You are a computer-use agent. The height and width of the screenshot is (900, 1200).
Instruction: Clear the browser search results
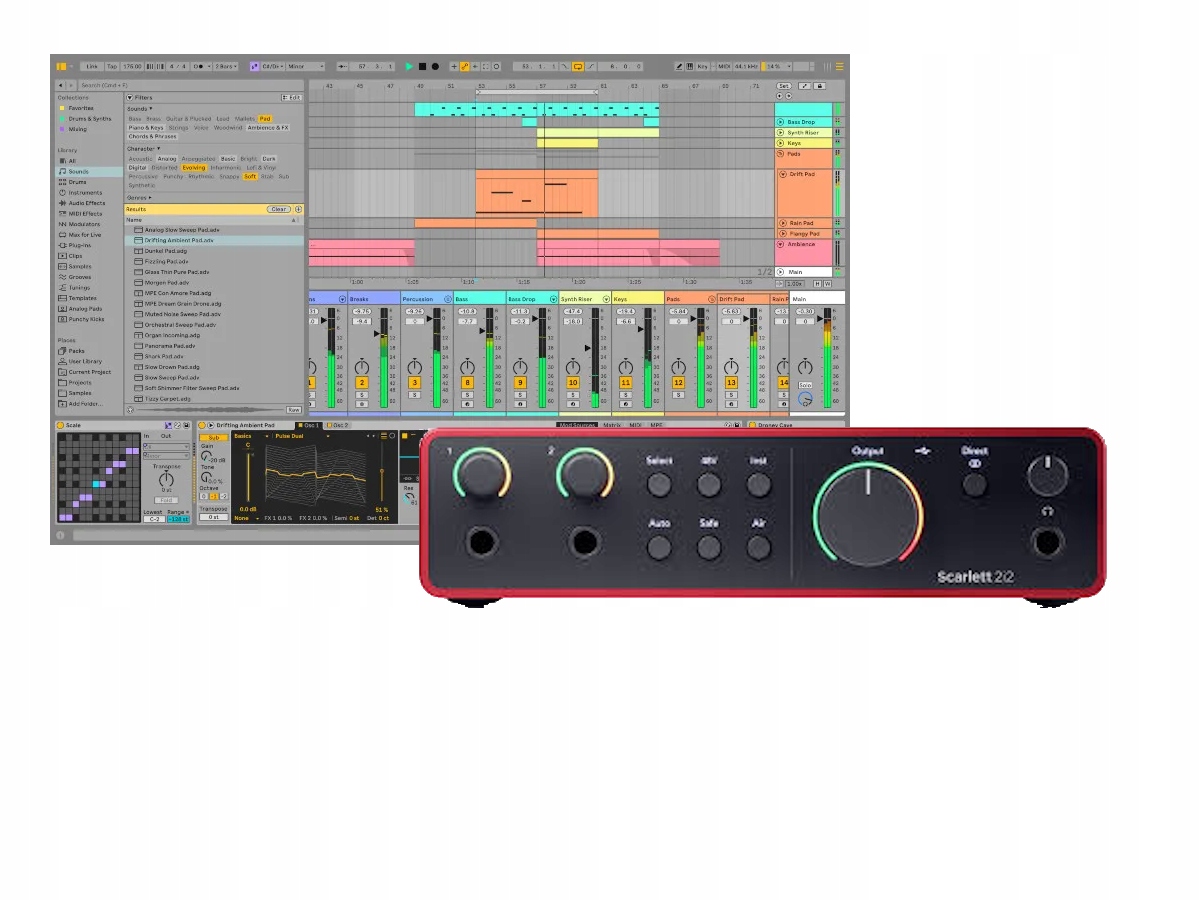[x=279, y=209]
